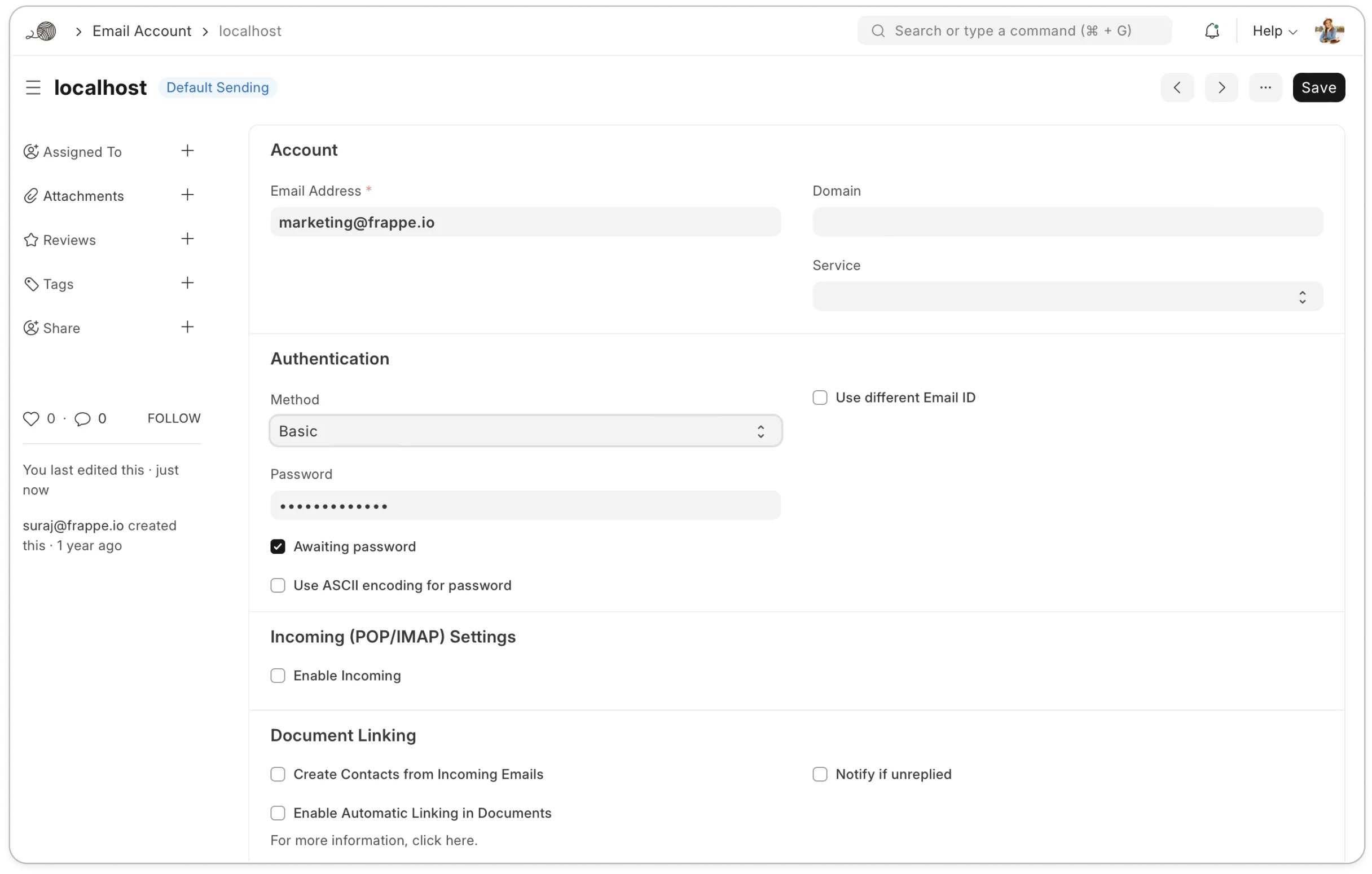Open the authentication Method dropdown
Viewport: 1372px width, 874px height.
(x=525, y=431)
